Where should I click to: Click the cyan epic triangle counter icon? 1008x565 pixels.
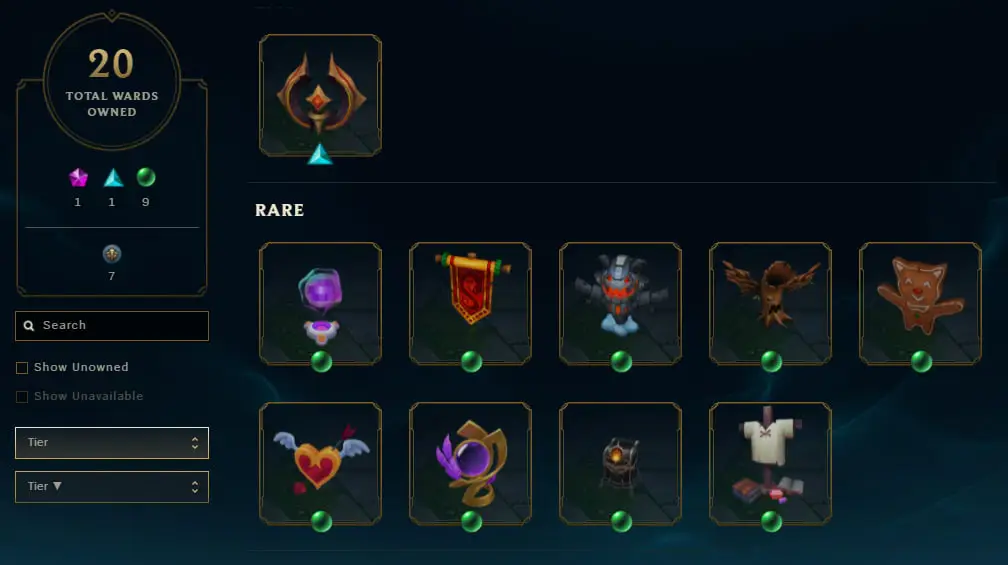point(113,177)
